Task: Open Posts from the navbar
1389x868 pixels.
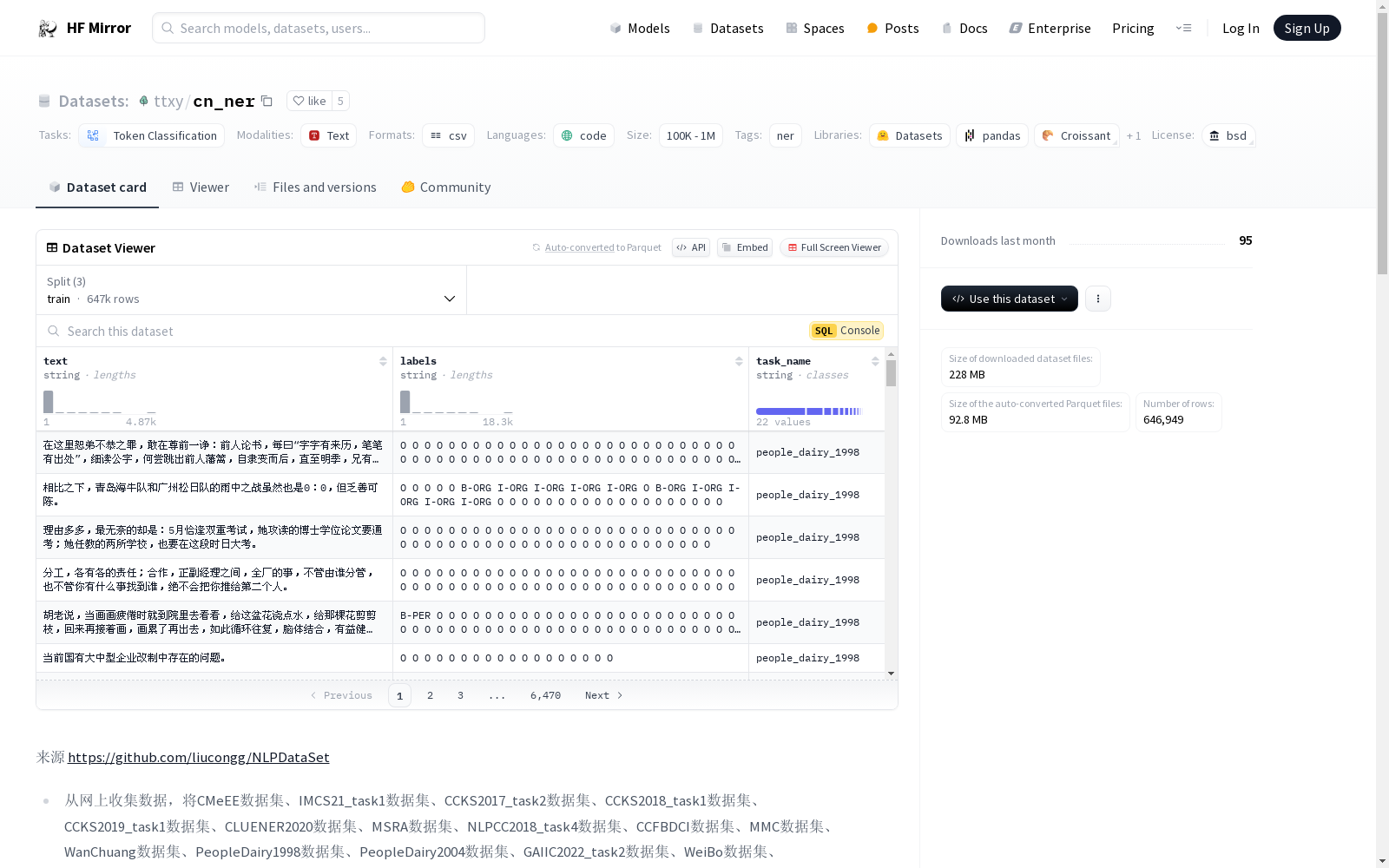Action: pos(893,28)
